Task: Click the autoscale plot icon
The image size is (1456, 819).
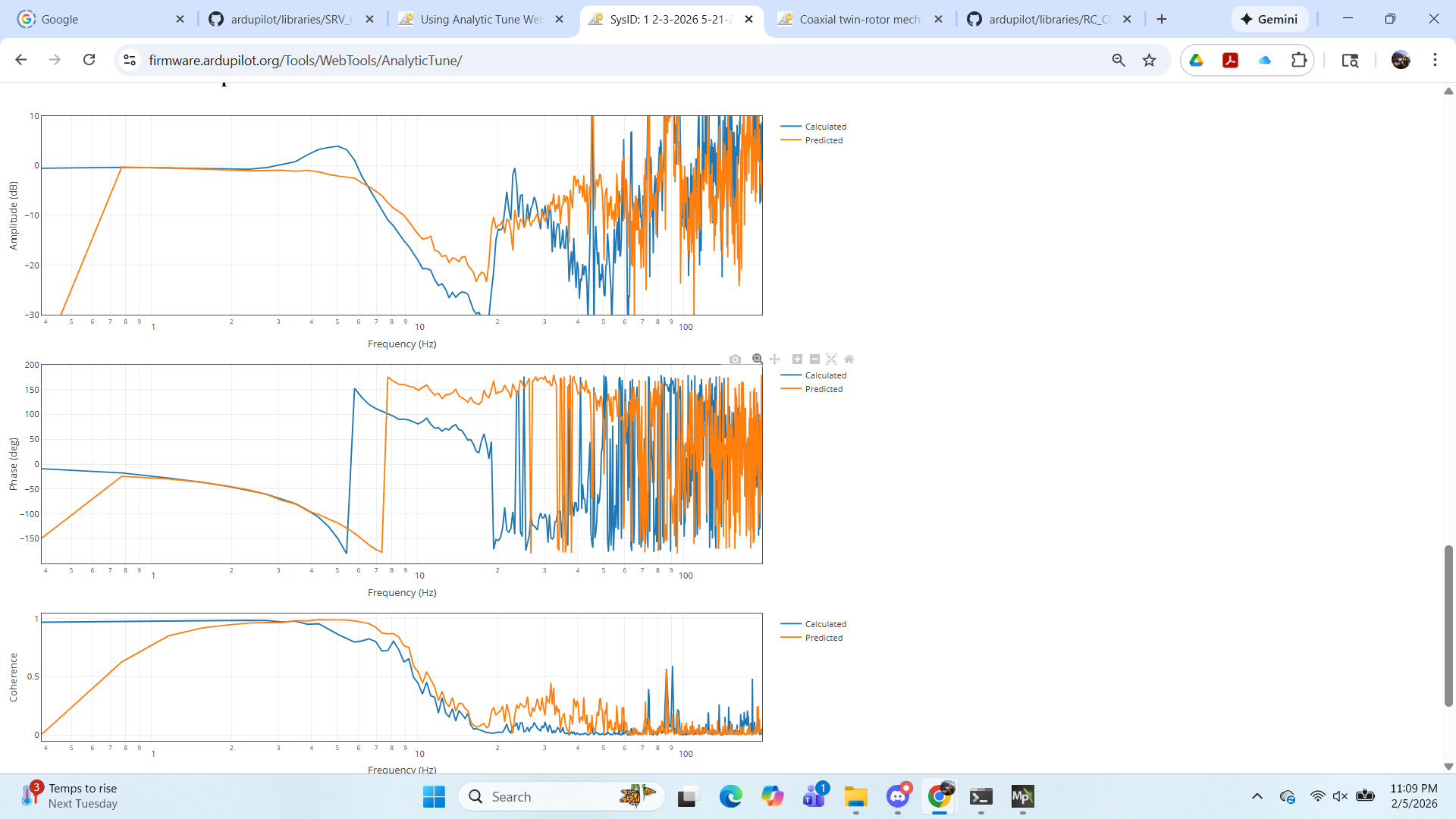Action: [832, 359]
